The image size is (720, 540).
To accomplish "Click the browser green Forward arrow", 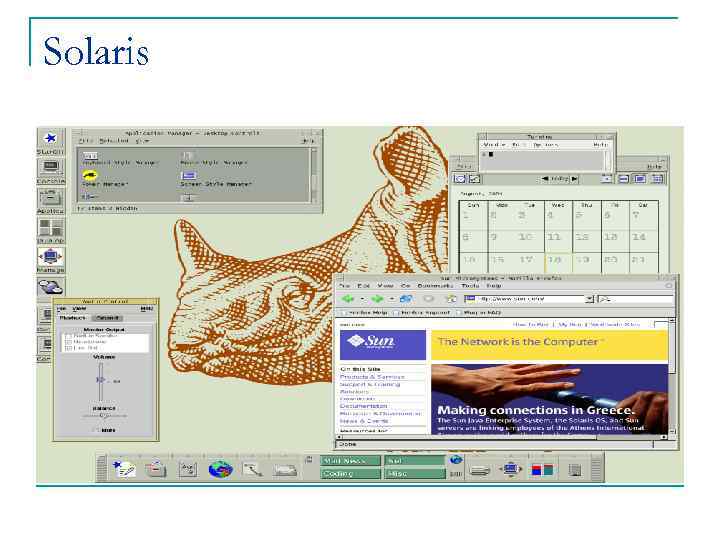I will click(377, 299).
